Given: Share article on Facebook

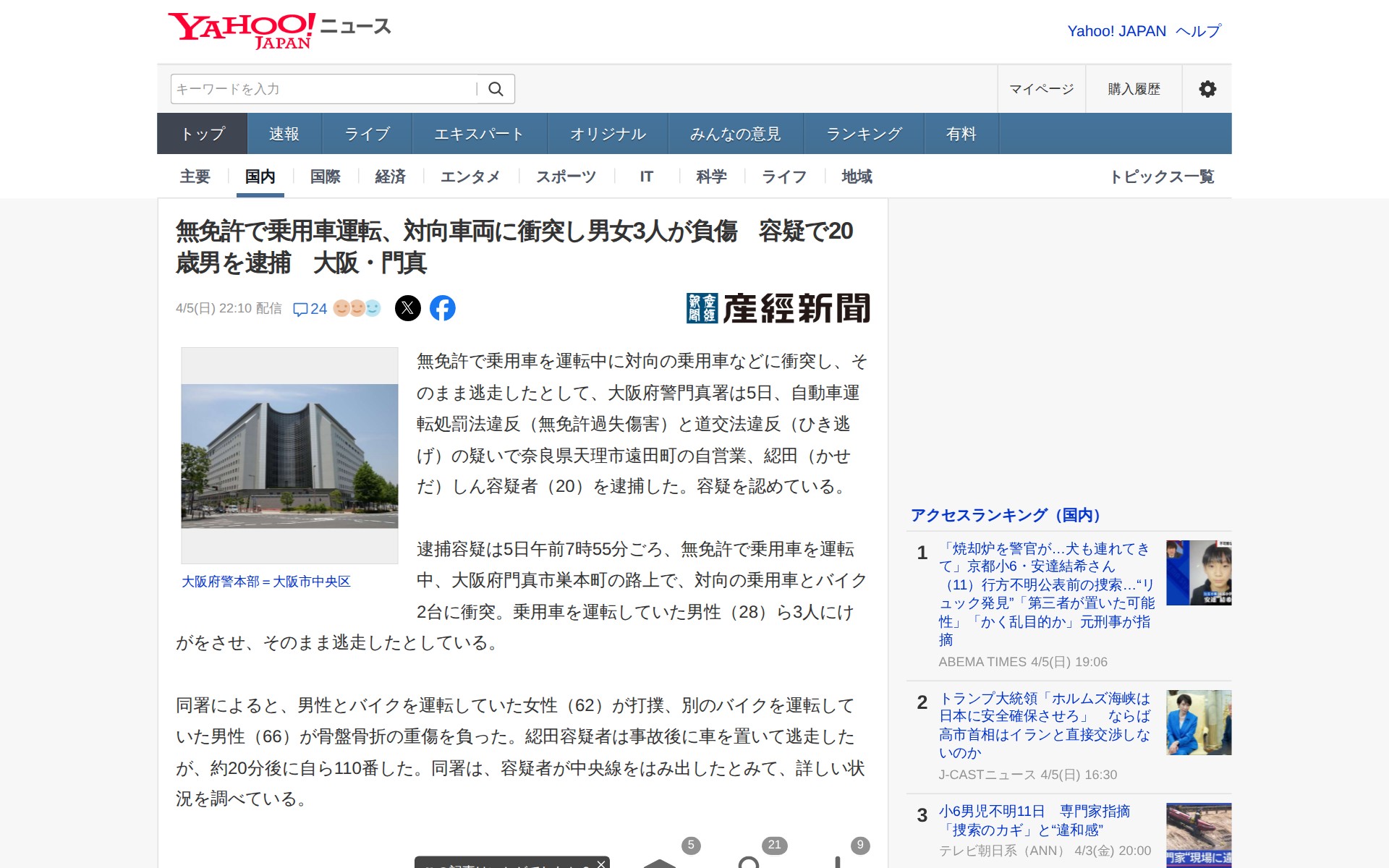Looking at the screenshot, I should click(x=443, y=308).
